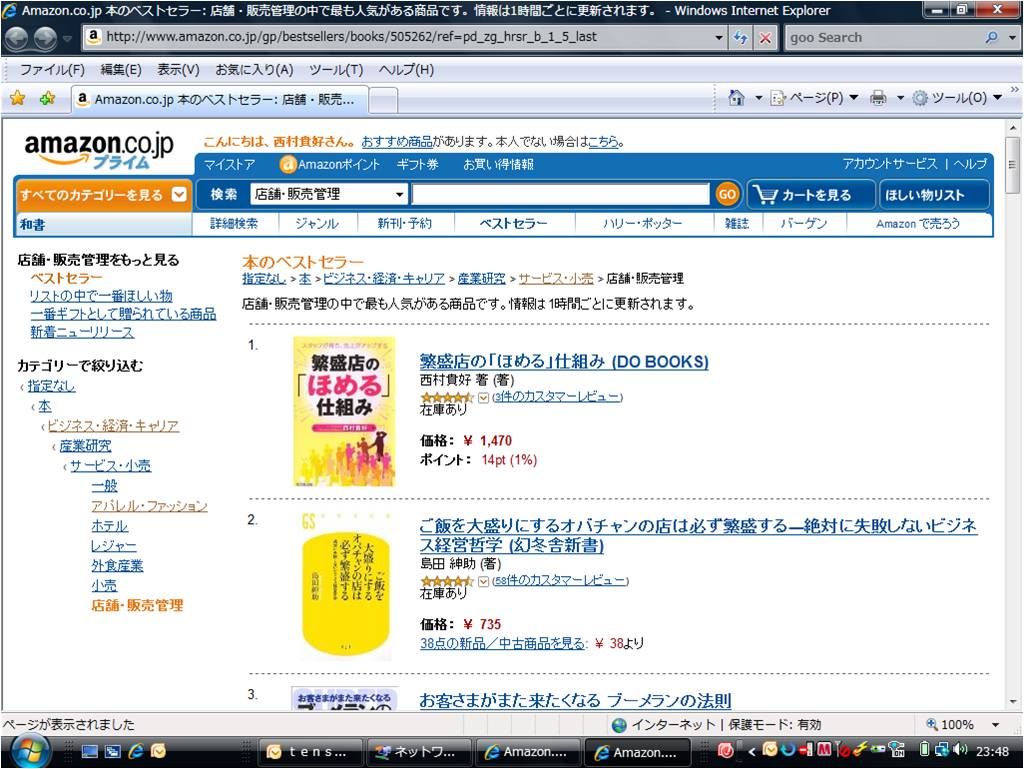Viewport: 1024px width, 769px height.
Task: Click the yellow book cover thumbnail
Action: pyautogui.click(x=345, y=586)
